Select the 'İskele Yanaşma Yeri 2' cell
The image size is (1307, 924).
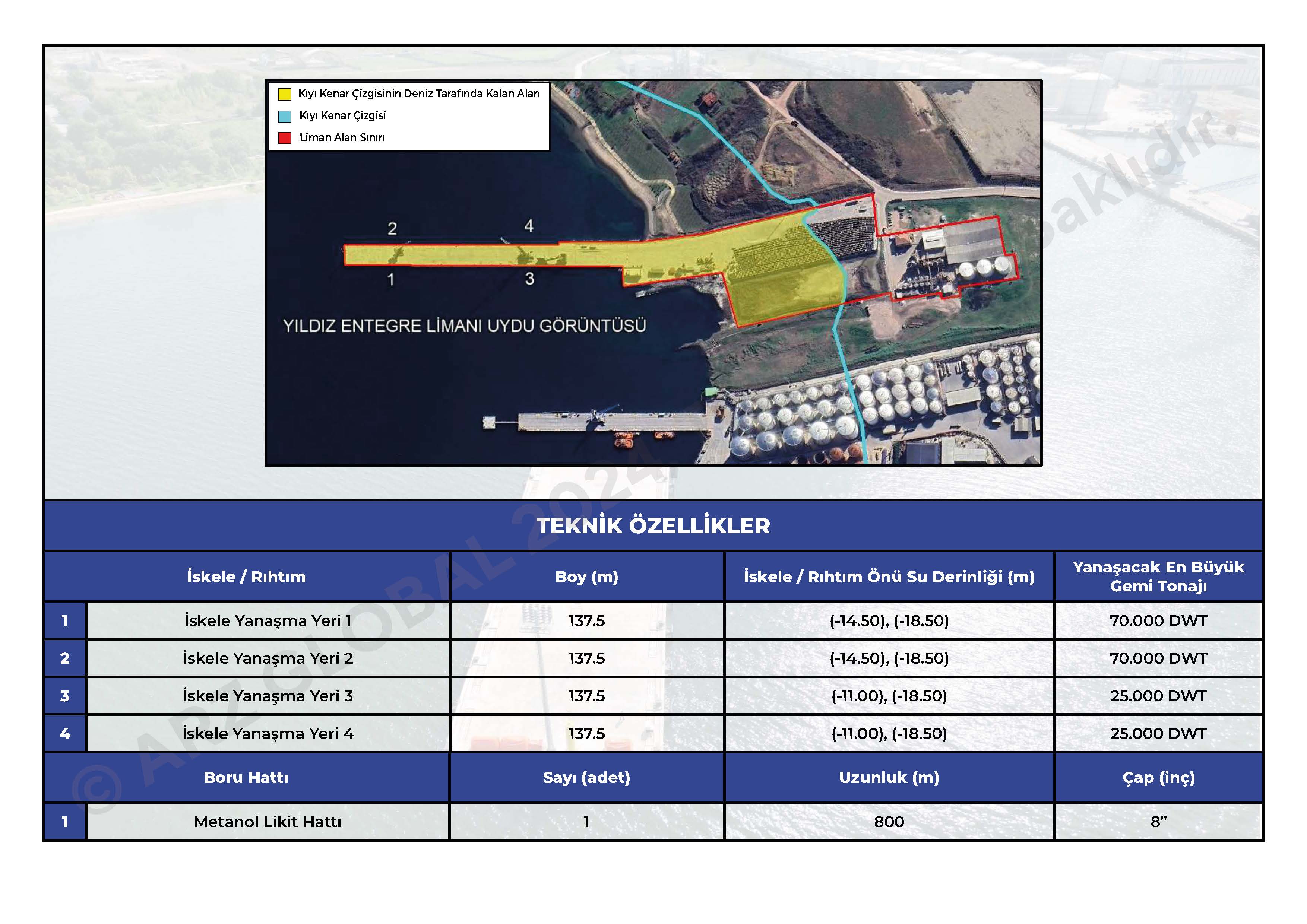click(268, 658)
